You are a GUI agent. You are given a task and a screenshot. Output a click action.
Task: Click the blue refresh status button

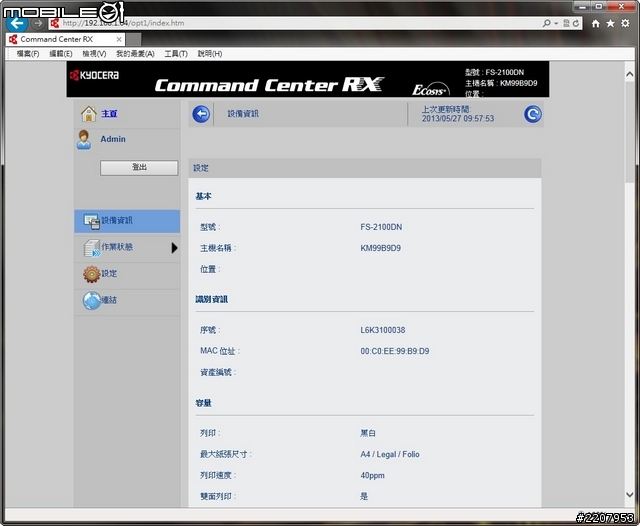click(533, 114)
